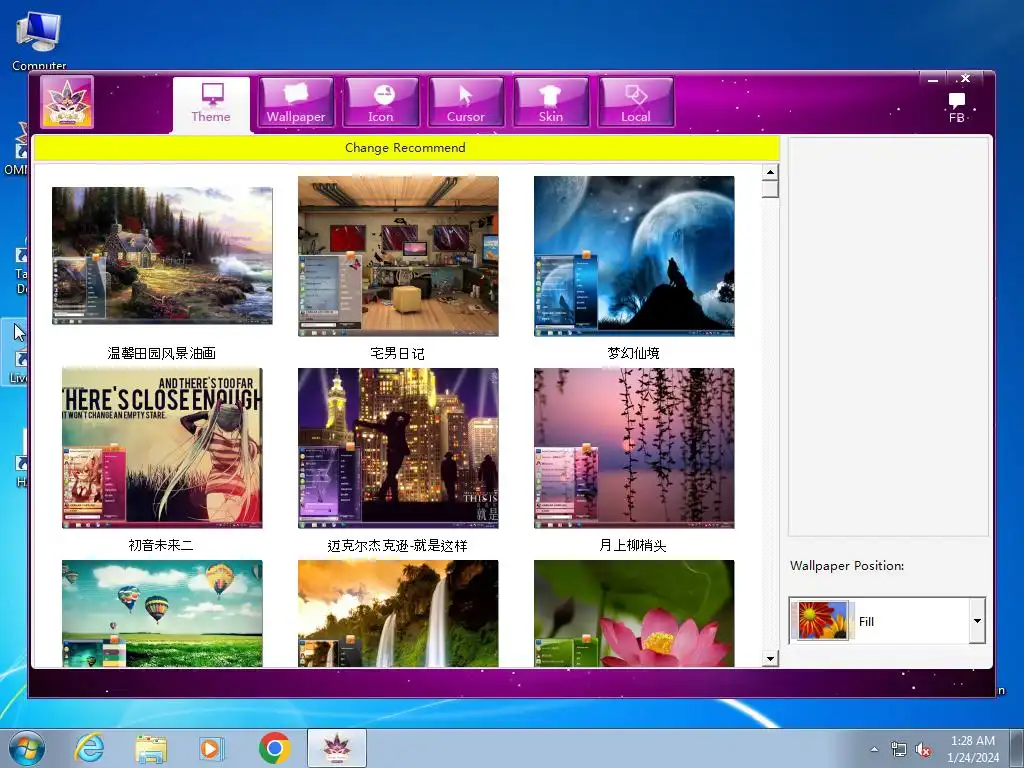Viewport: 1024px width, 768px height.
Task: Select the 梦幻仙境 wolf moon theme thumbnail
Action: pyautogui.click(x=633, y=256)
